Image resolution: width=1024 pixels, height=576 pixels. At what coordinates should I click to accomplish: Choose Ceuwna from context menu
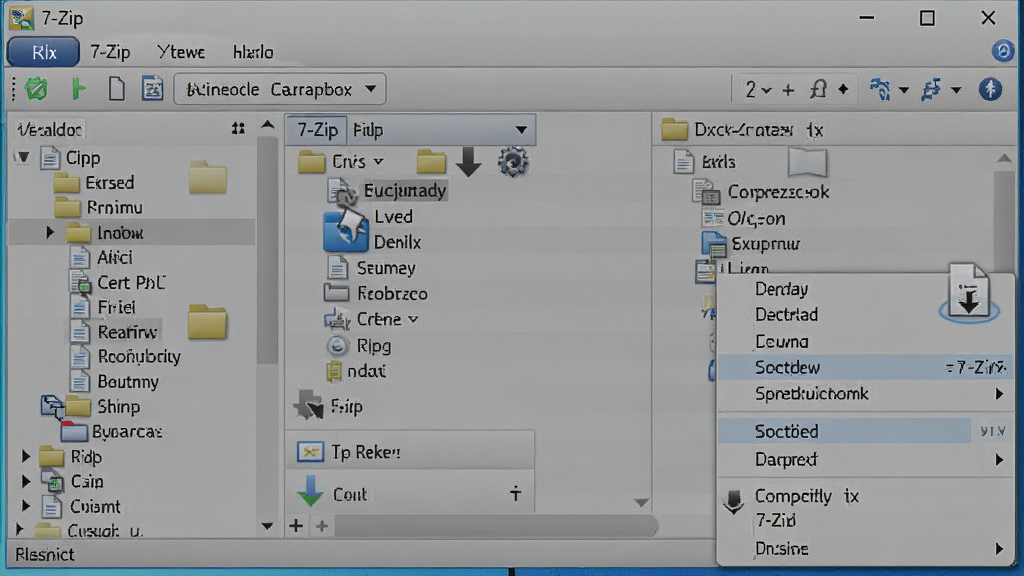[x=782, y=342]
